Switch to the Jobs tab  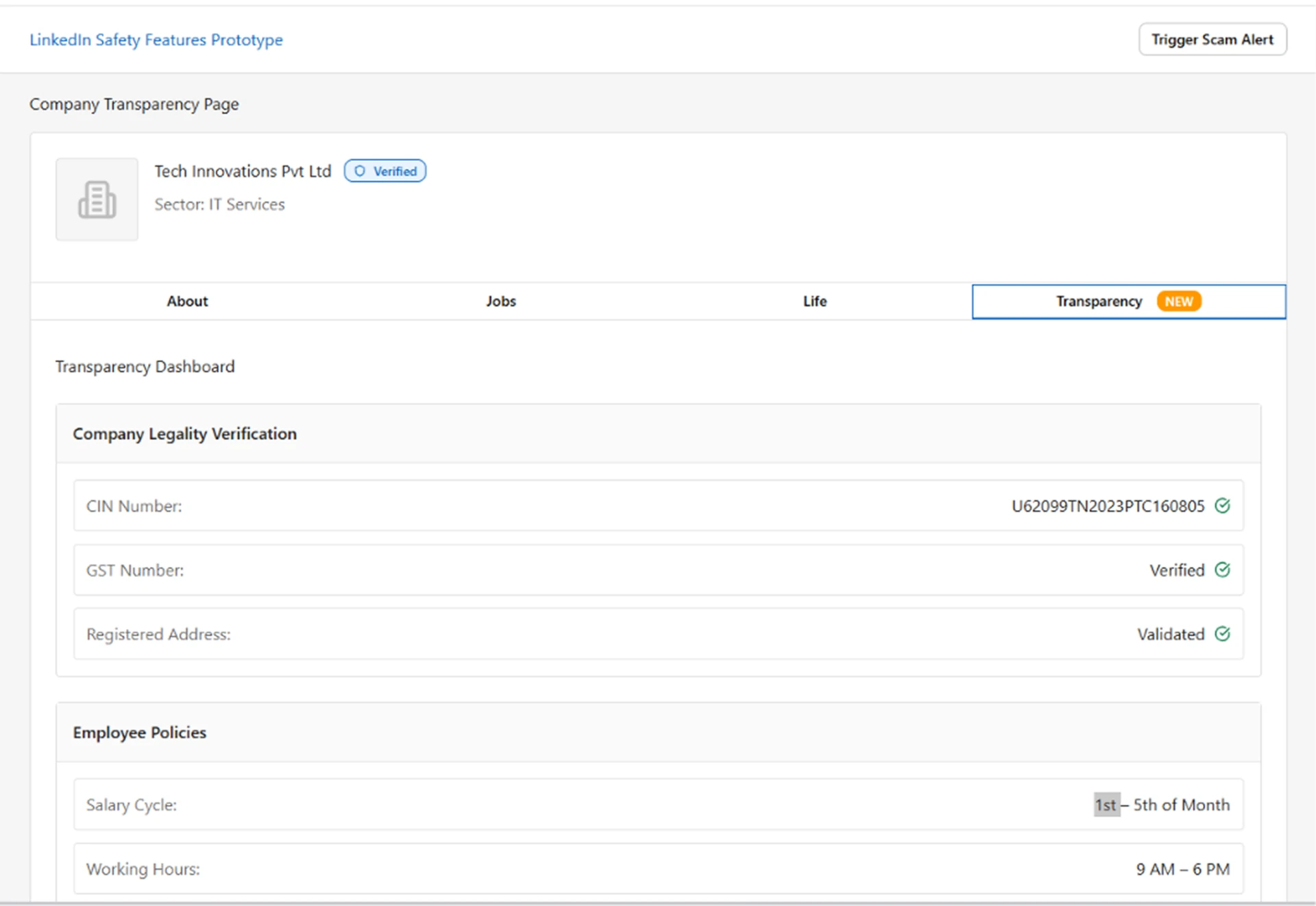pyautogui.click(x=501, y=302)
